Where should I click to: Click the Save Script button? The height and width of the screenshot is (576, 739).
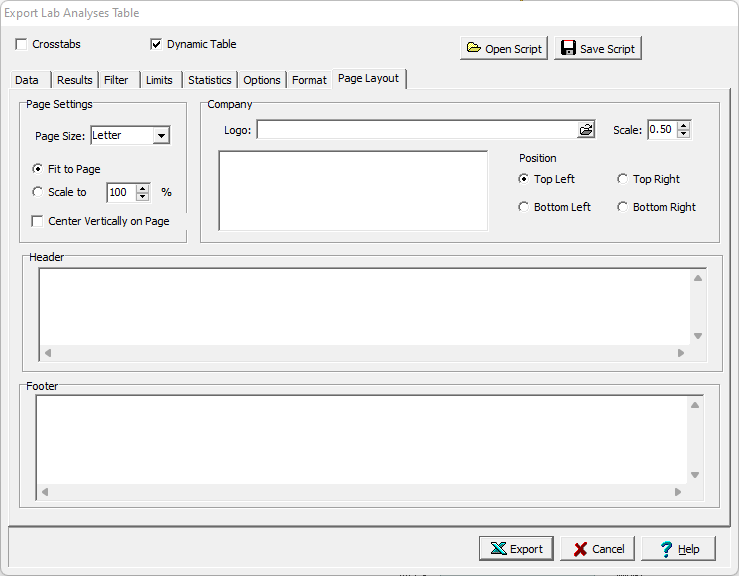[x=597, y=48]
